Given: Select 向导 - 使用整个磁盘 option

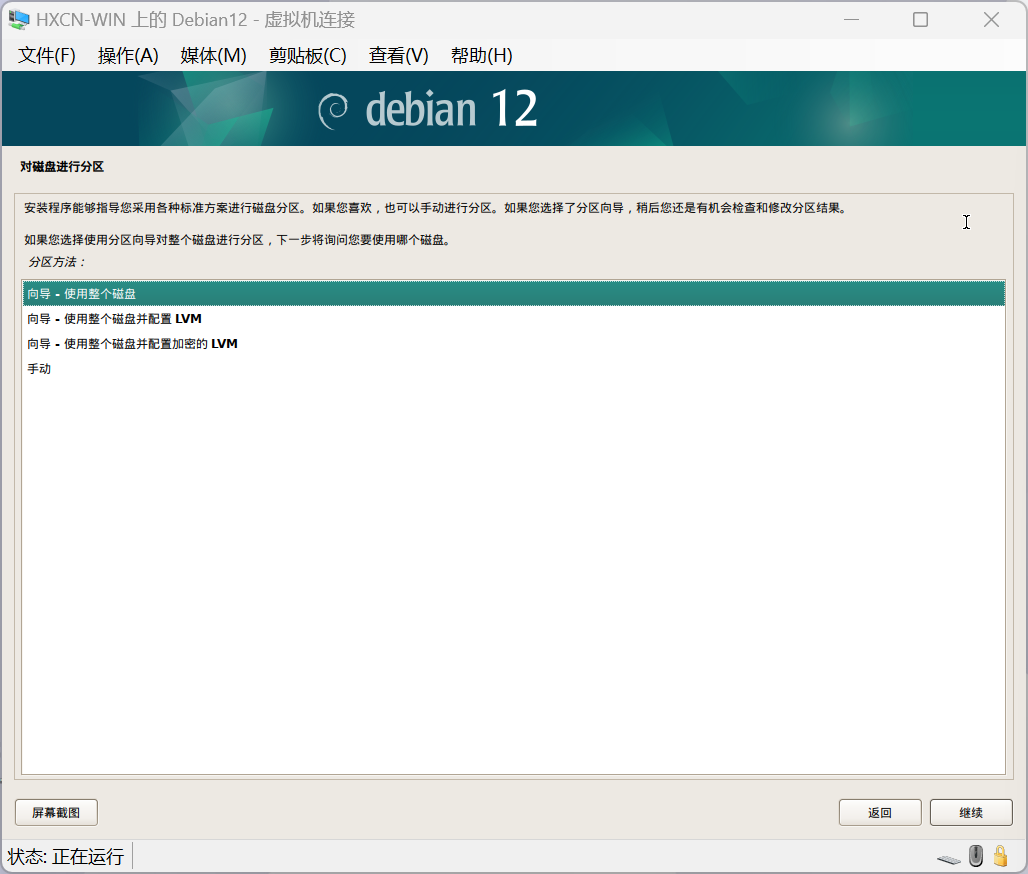Looking at the screenshot, I should click(x=513, y=294).
